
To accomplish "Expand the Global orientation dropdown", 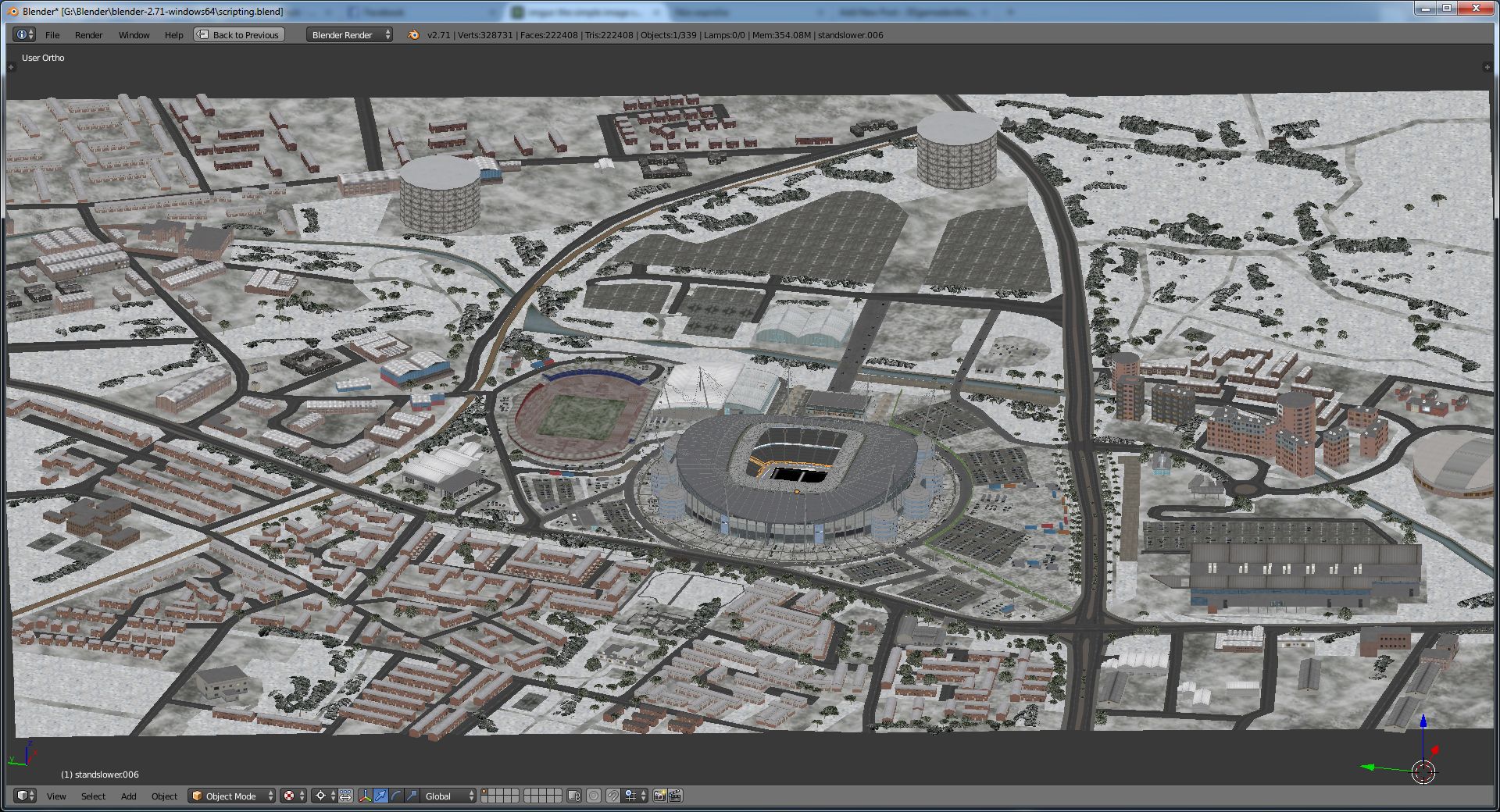I will [448, 796].
